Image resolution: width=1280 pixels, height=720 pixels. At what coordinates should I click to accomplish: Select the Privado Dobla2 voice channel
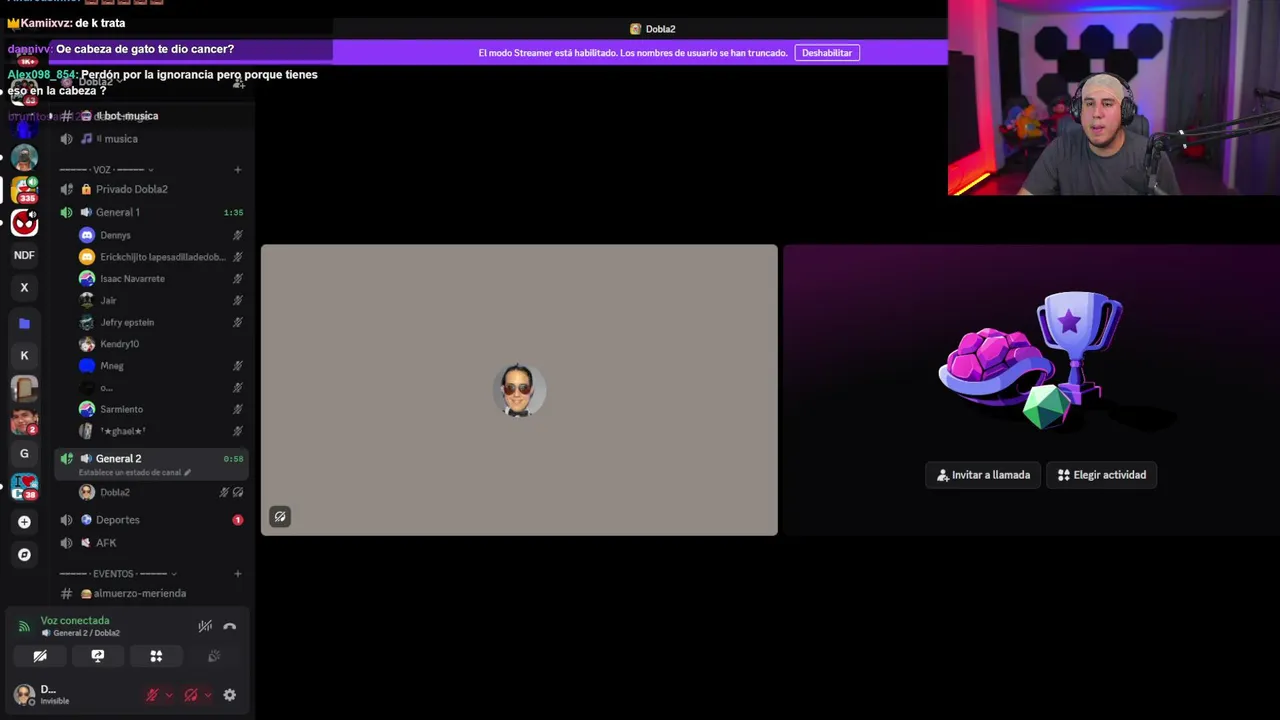pos(152,189)
